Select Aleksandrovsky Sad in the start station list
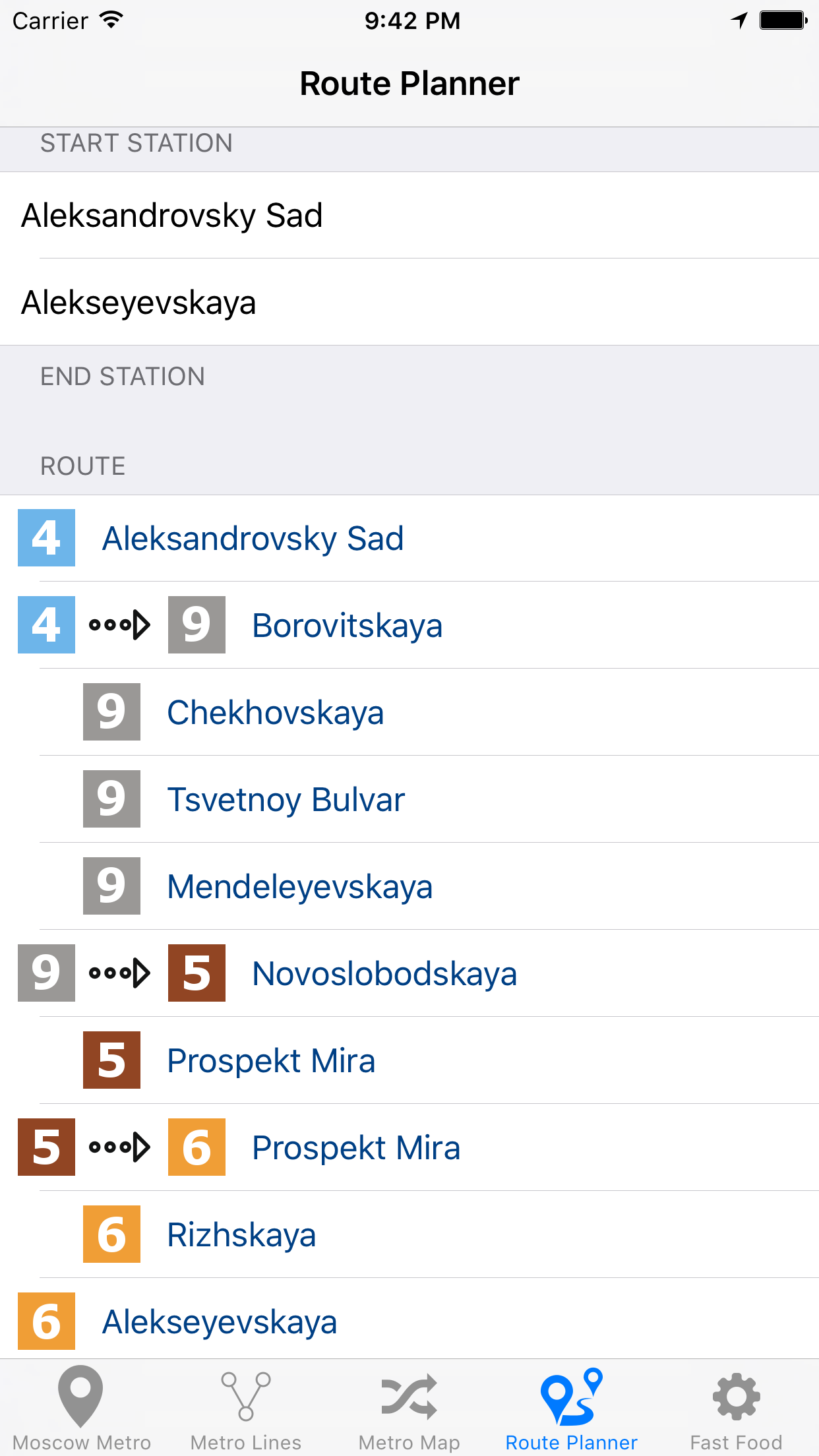Viewport: 819px width, 1456px height. click(x=409, y=215)
